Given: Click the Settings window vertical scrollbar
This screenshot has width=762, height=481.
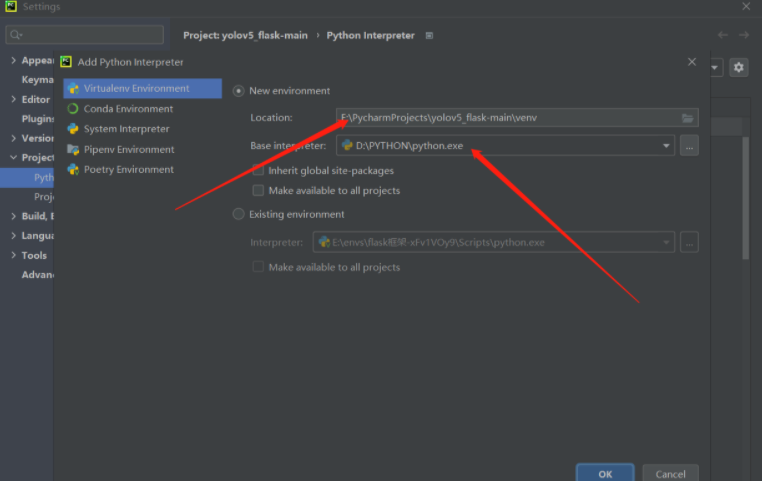Looking at the screenshot, I should [745, 198].
